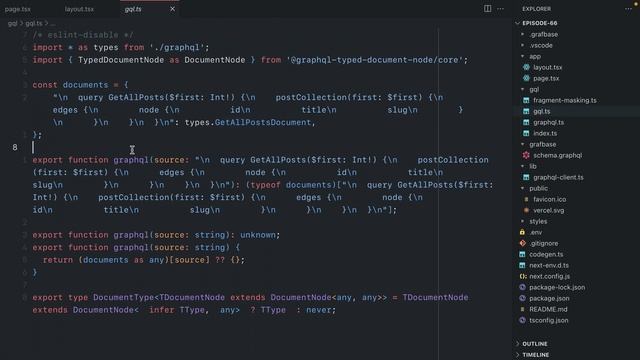
Task: Click the './graphql' import path string
Action: [177, 47]
